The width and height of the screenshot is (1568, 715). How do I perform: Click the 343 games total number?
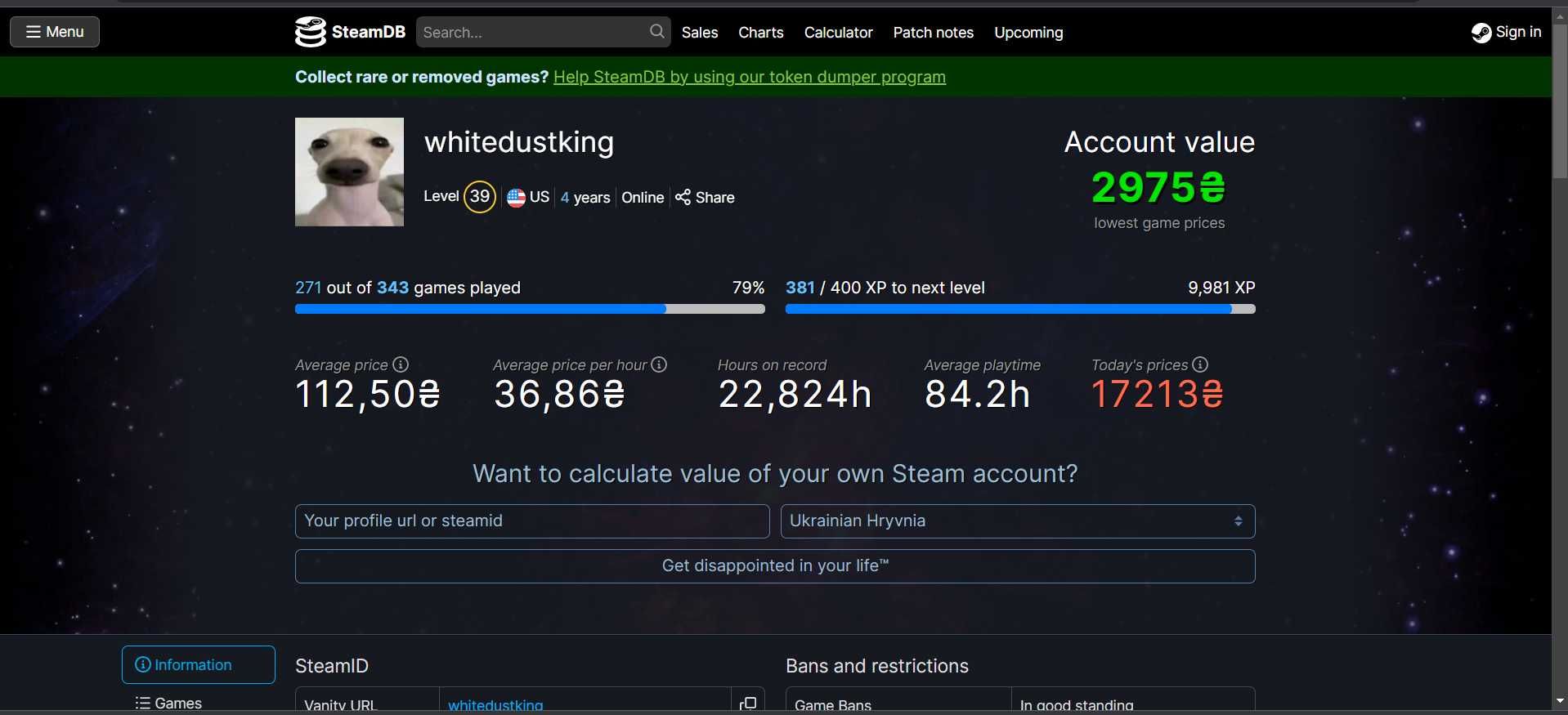point(392,288)
